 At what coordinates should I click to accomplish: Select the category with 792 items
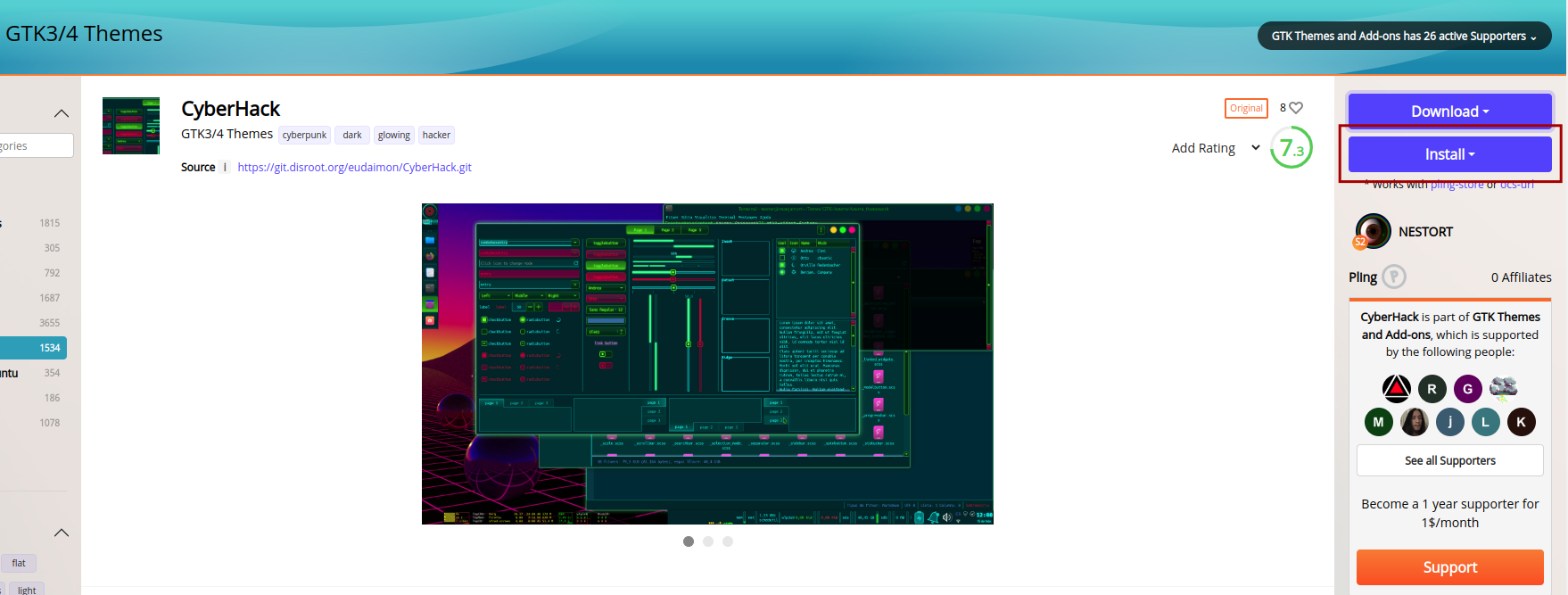[33, 273]
